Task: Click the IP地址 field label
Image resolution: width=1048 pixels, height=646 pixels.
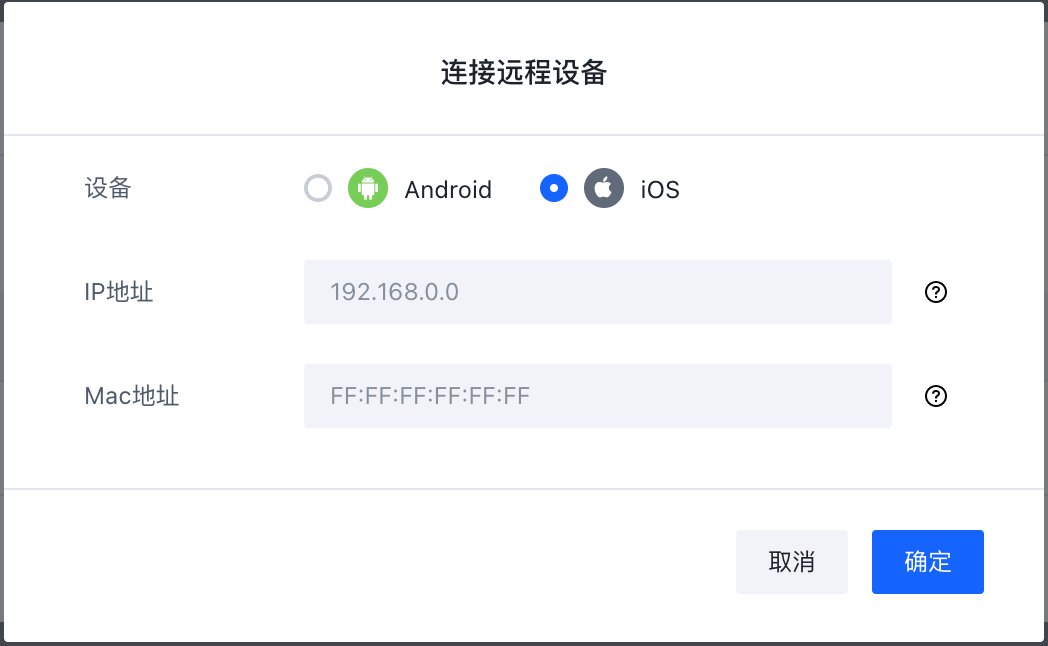Action: (x=119, y=292)
